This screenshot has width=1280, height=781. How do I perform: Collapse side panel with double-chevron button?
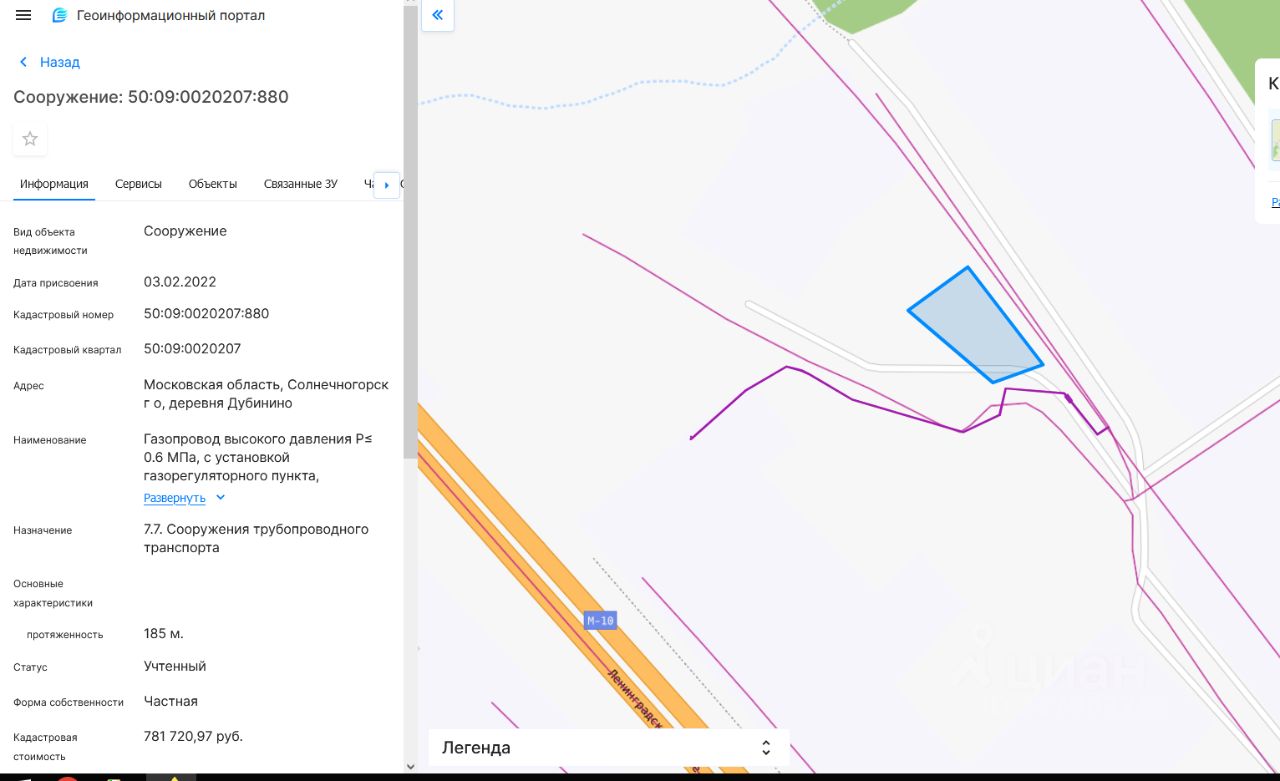point(437,16)
